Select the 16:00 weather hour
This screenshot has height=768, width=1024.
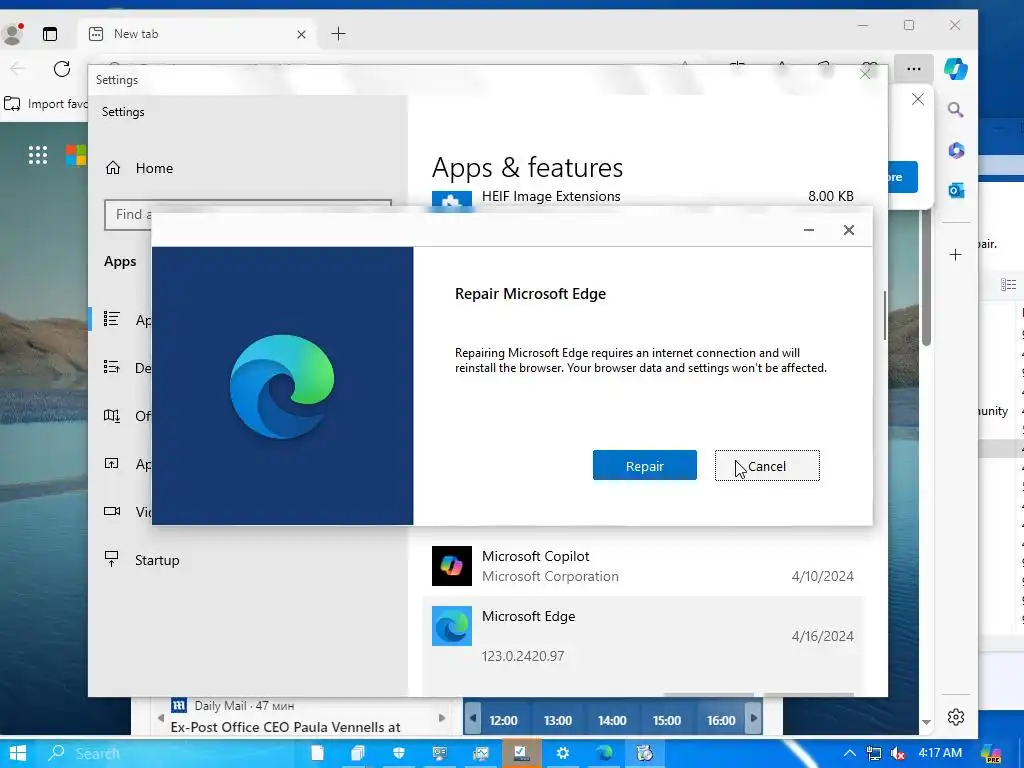tap(721, 720)
